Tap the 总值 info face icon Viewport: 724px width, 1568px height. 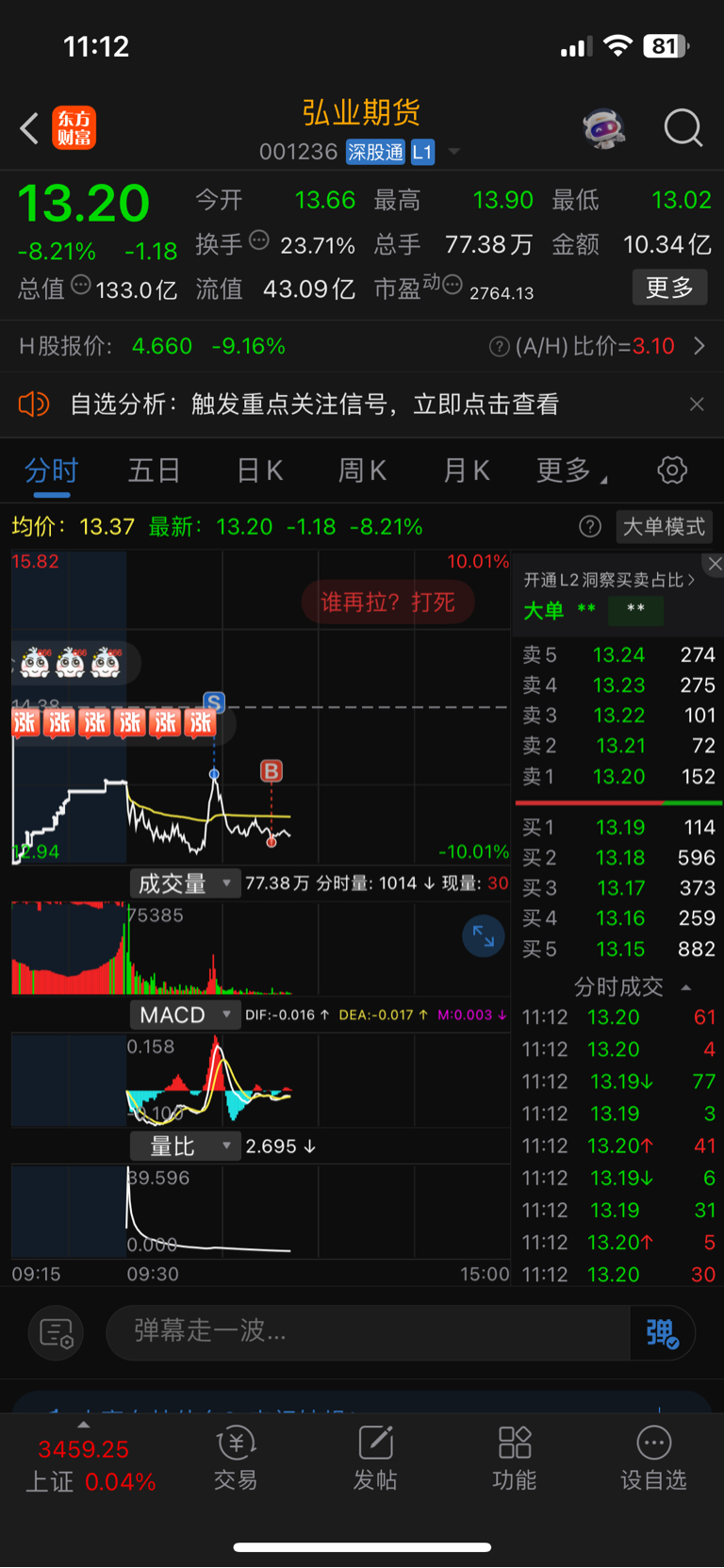coord(81,285)
